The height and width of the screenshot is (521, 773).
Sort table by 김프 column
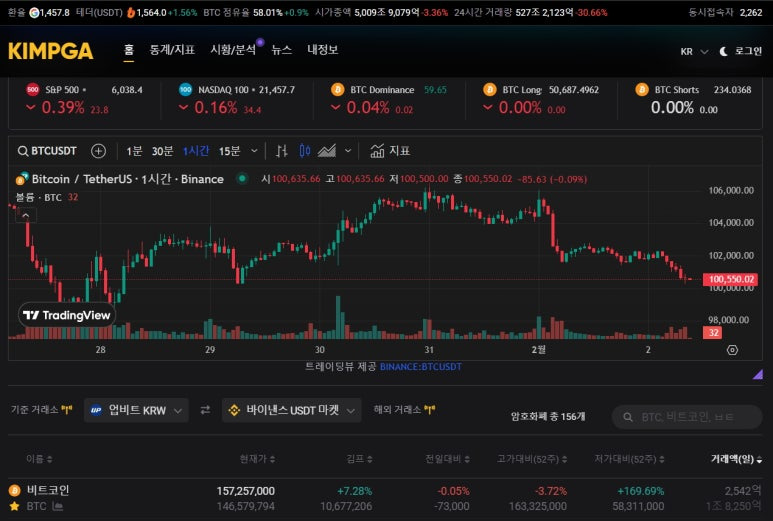[359, 459]
